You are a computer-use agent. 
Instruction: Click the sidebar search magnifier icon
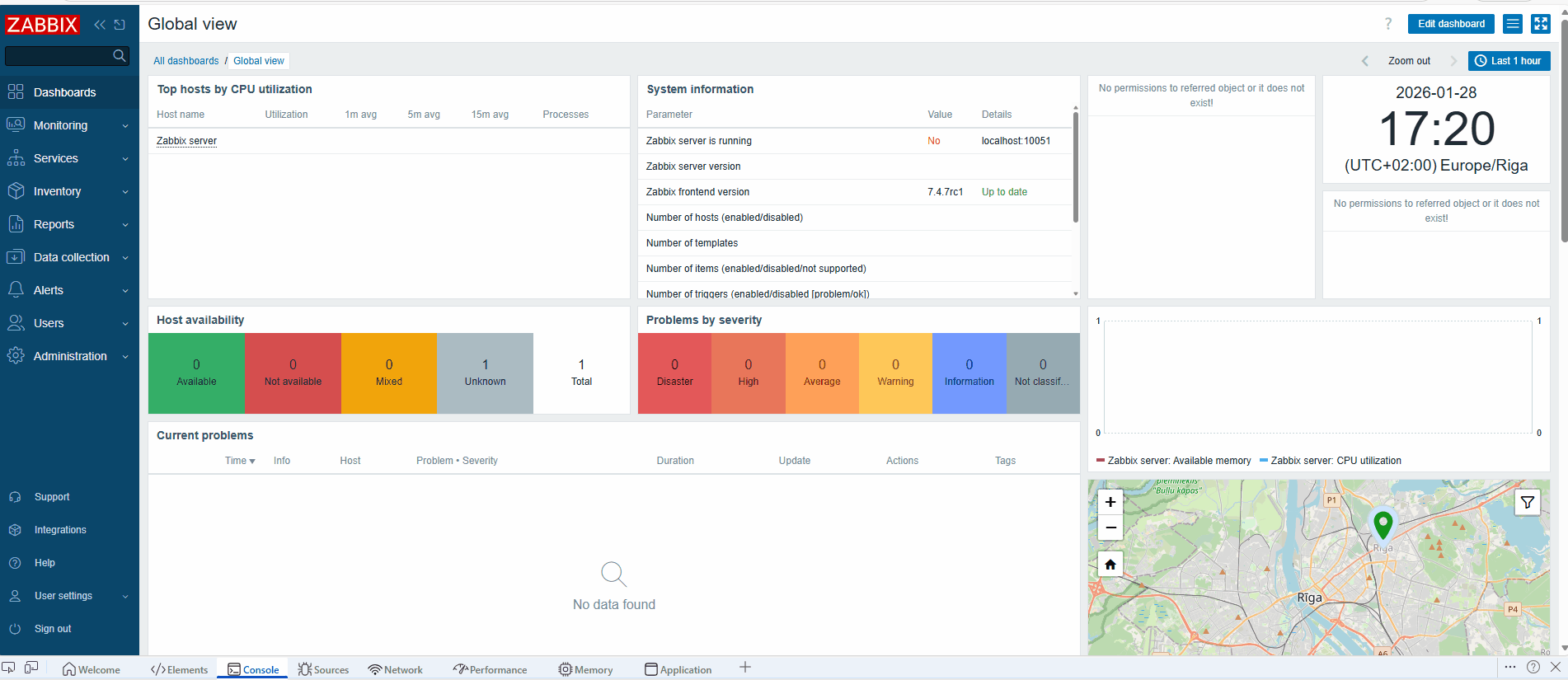coord(120,56)
